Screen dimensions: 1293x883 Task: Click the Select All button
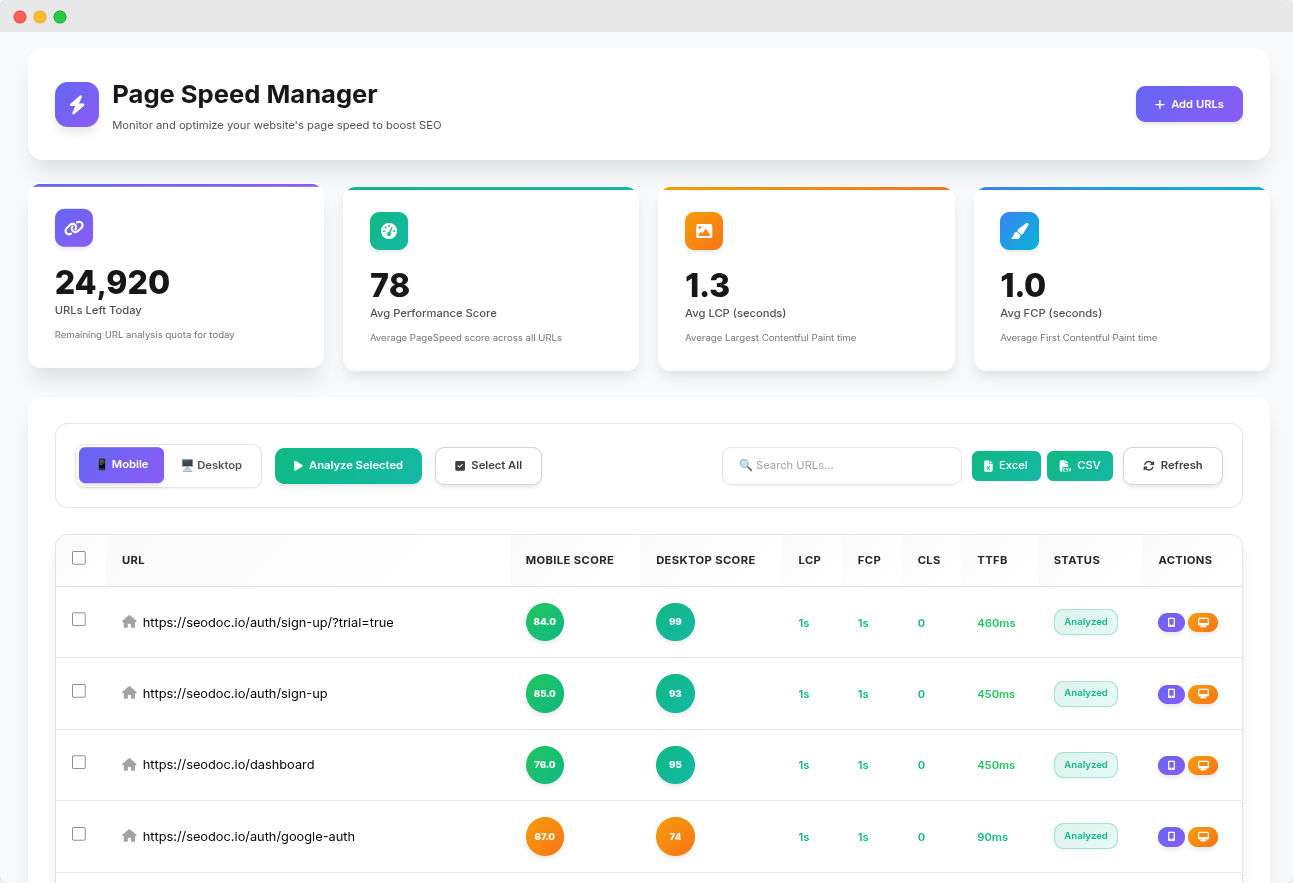tap(488, 466)
